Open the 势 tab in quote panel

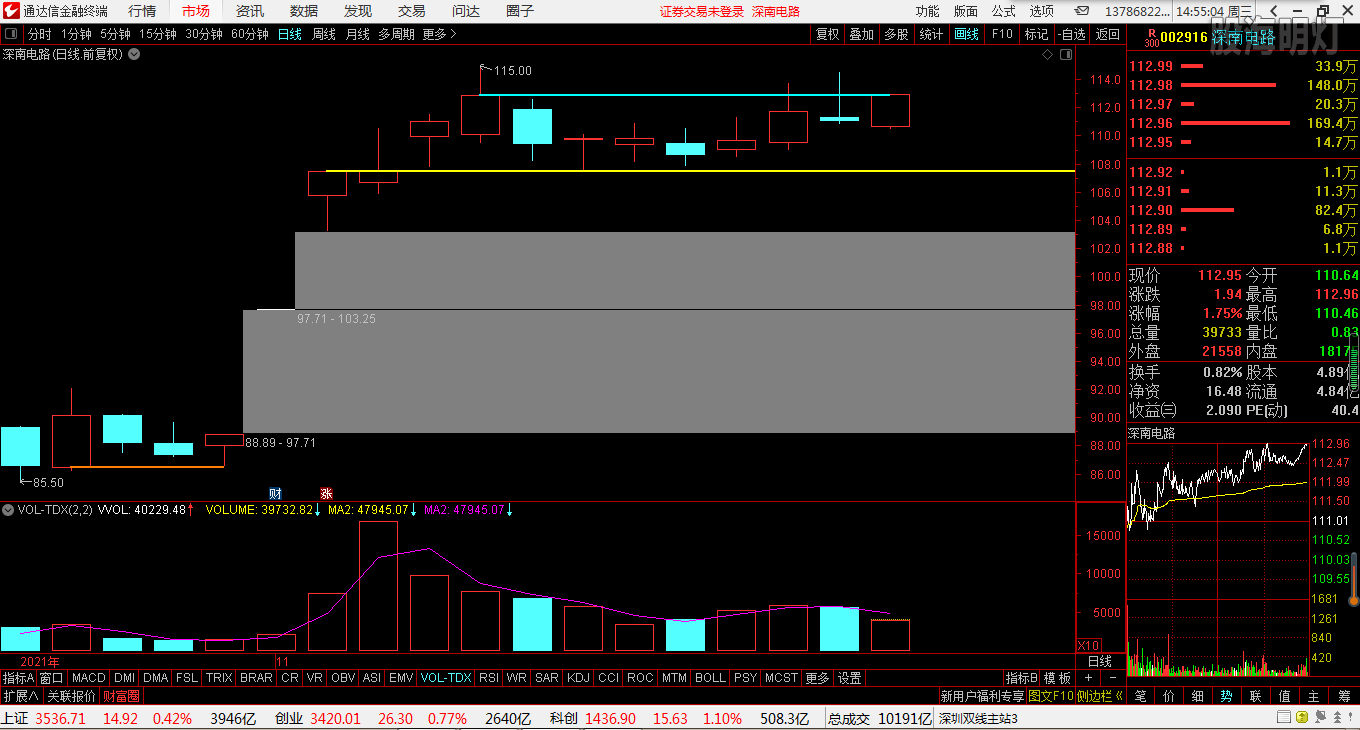(x=1227, y=696)
